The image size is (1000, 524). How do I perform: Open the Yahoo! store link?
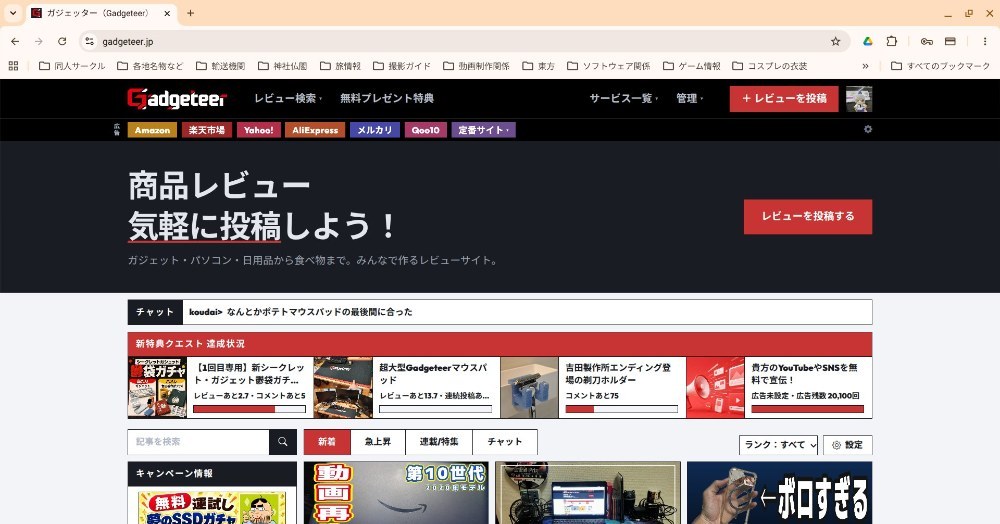[259, 130]
